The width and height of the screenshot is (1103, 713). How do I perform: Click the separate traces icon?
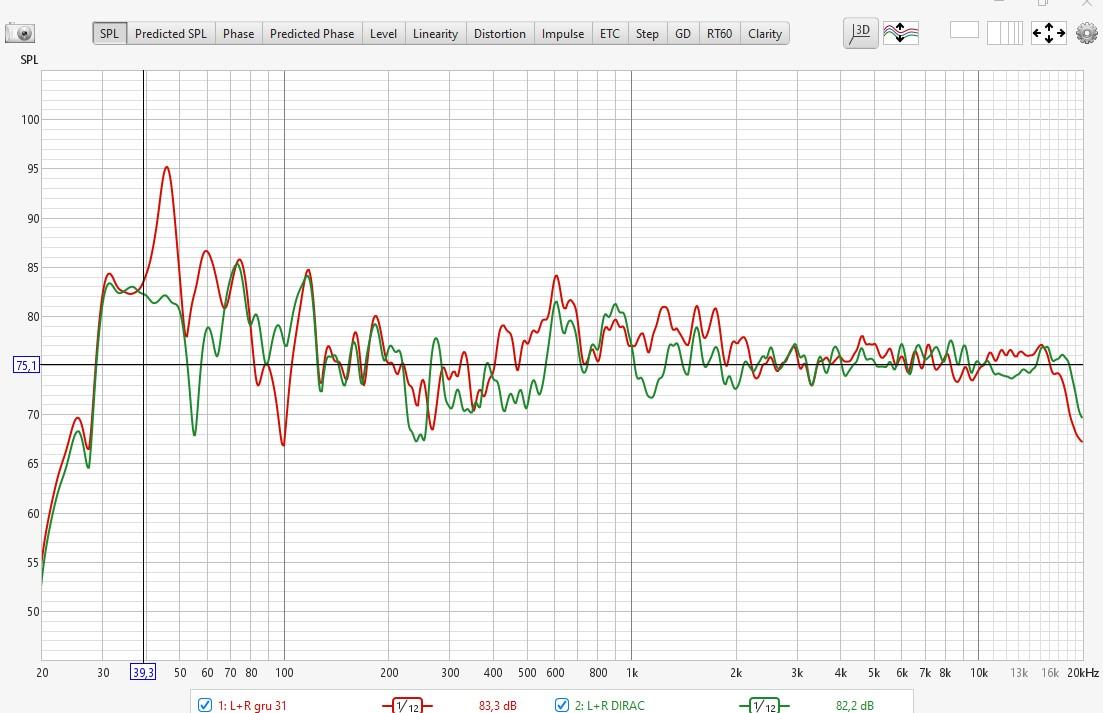click(900, 33)
